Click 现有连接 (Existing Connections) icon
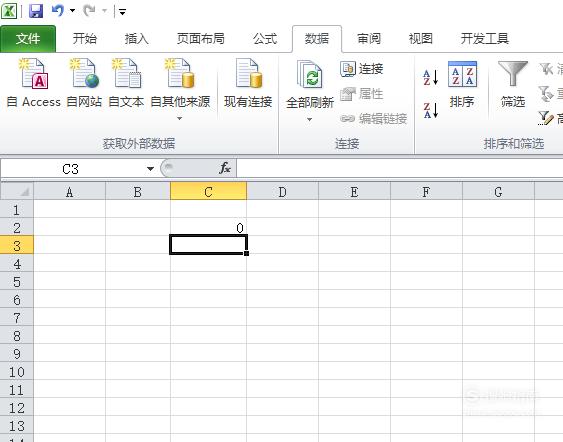Screen dimensions: 563x442 248,83
